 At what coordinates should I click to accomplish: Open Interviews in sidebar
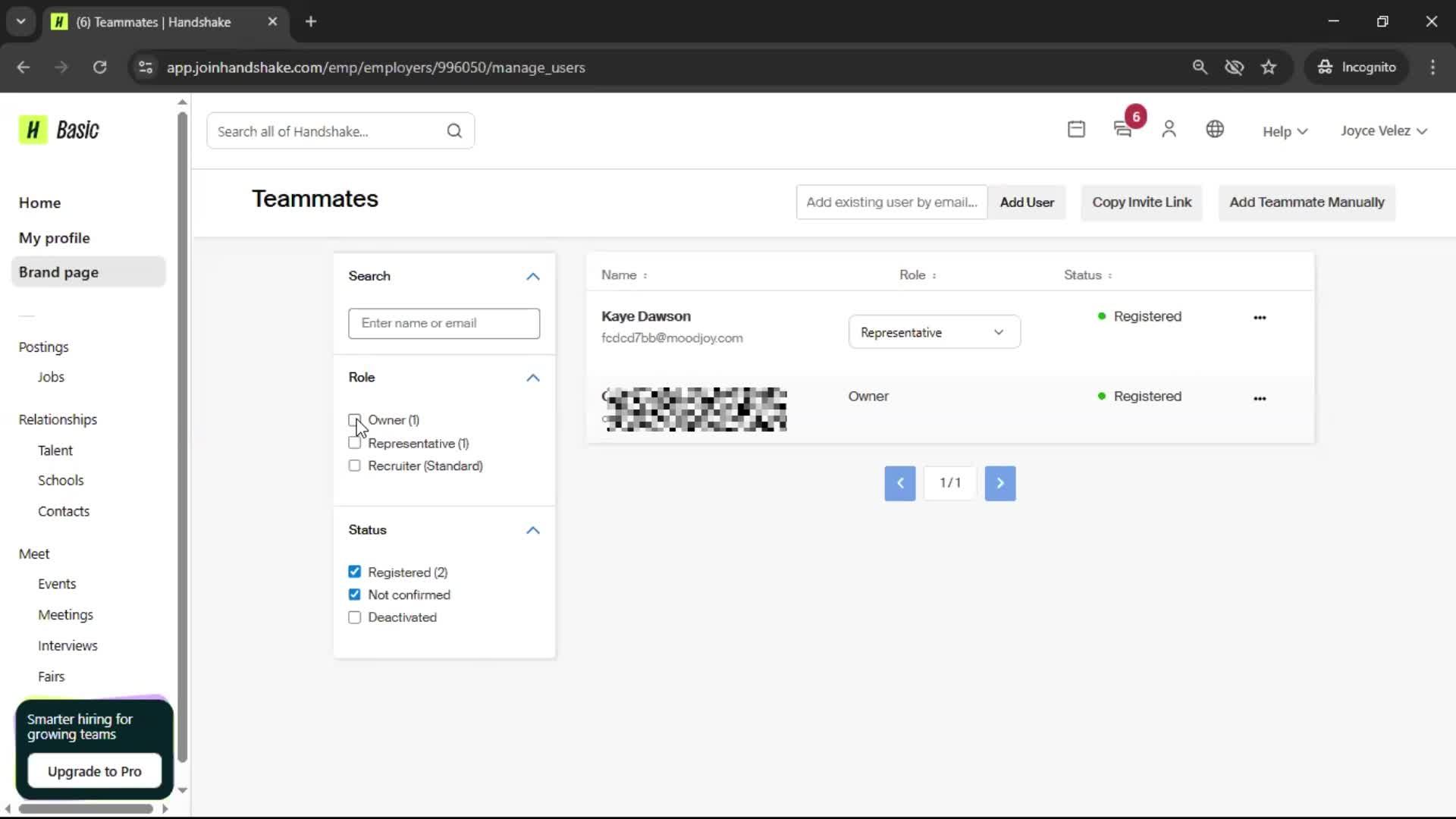[x=67, y=646]
